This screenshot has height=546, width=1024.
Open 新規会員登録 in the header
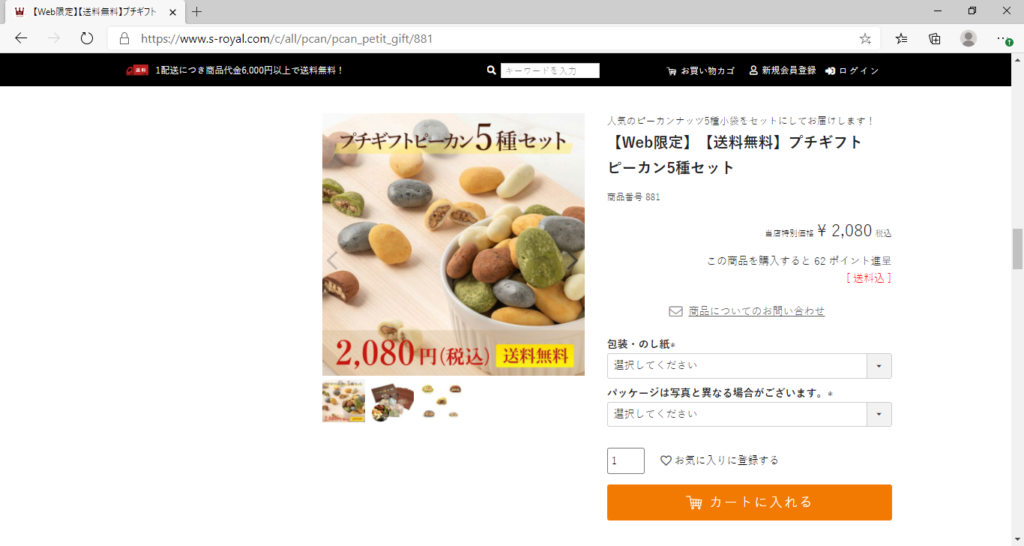pyautogui.click(x=782, y=71)
